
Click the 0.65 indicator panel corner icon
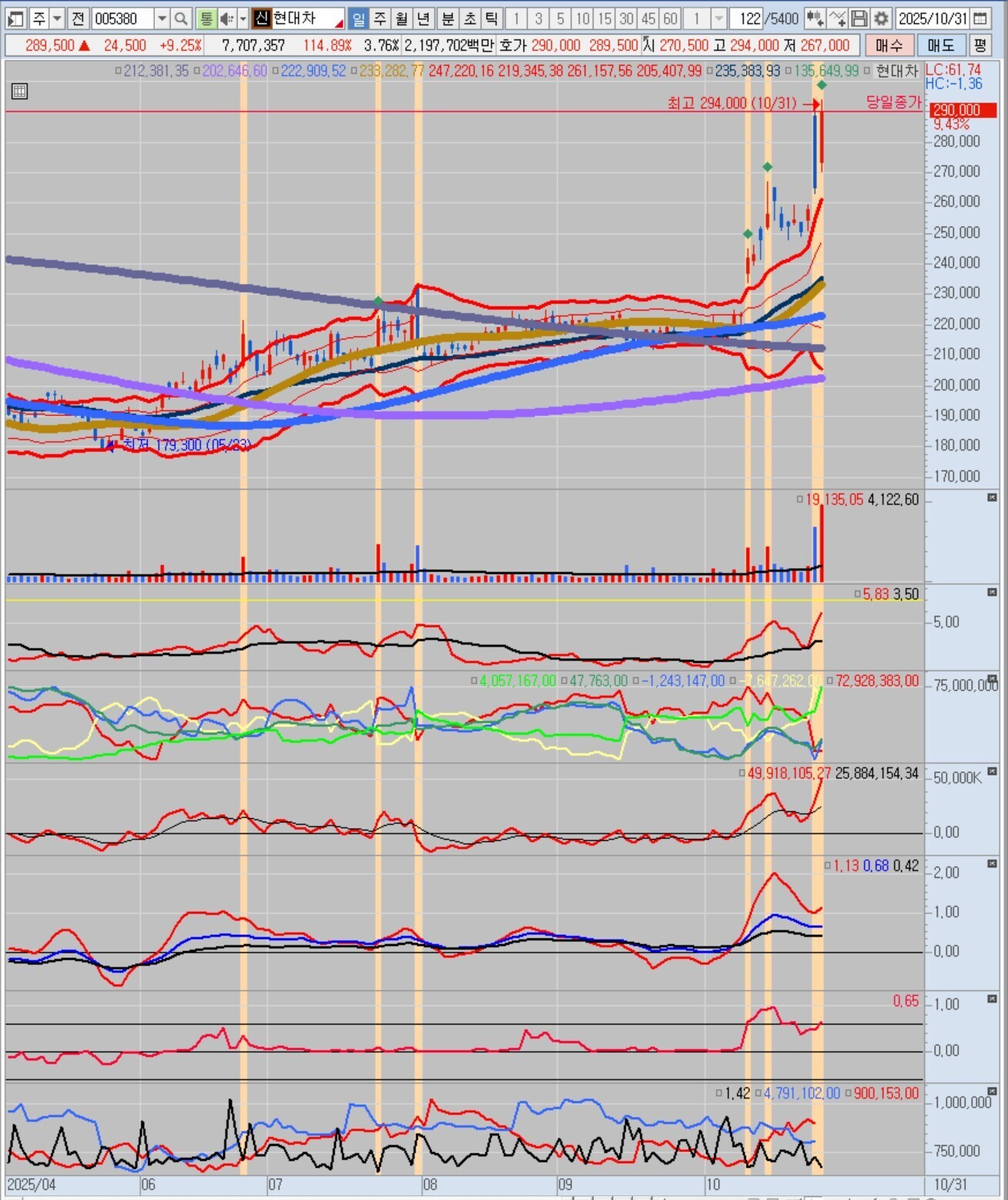pos(992,999)
